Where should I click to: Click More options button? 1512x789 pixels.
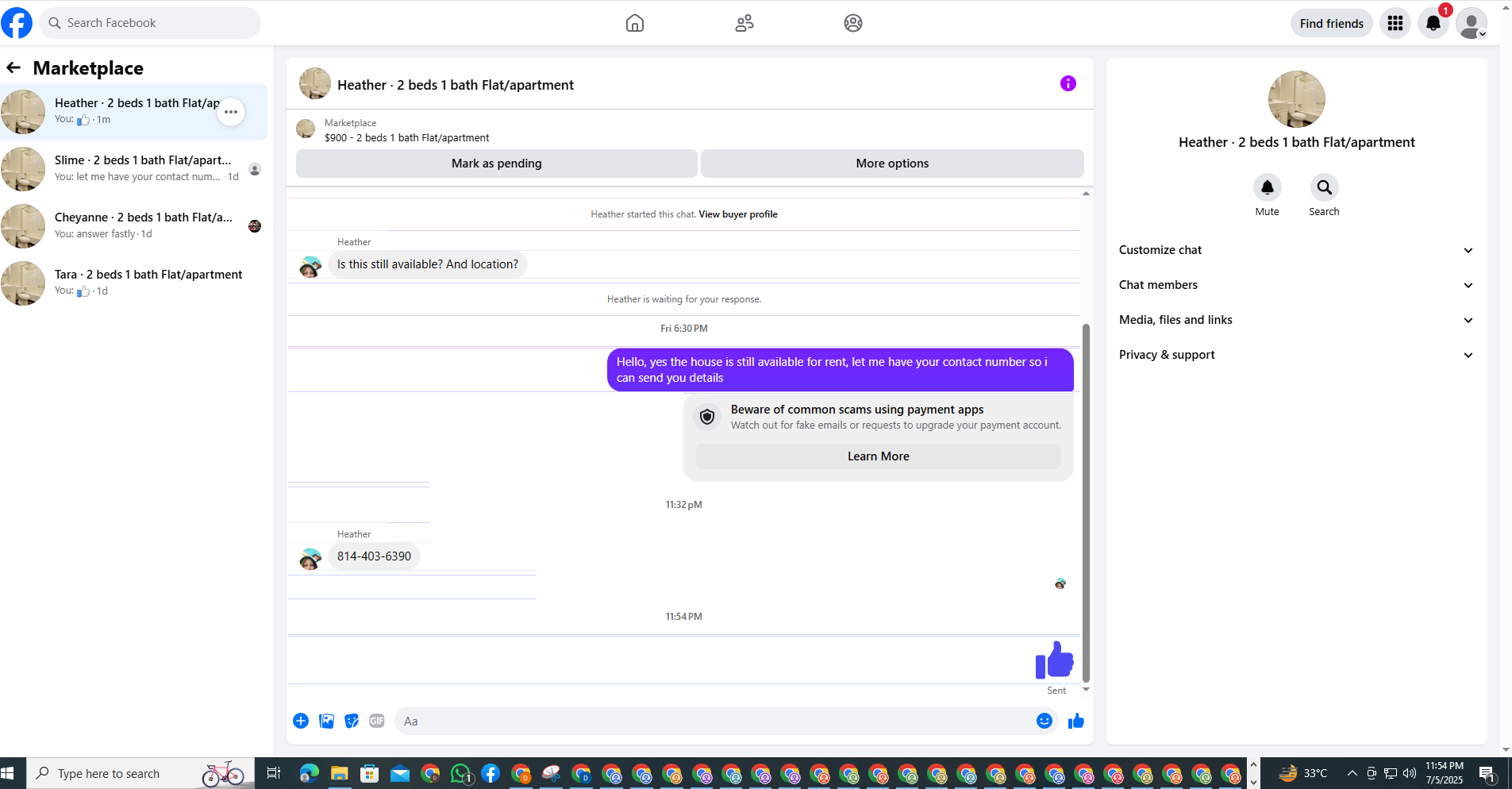pos(892,164)
